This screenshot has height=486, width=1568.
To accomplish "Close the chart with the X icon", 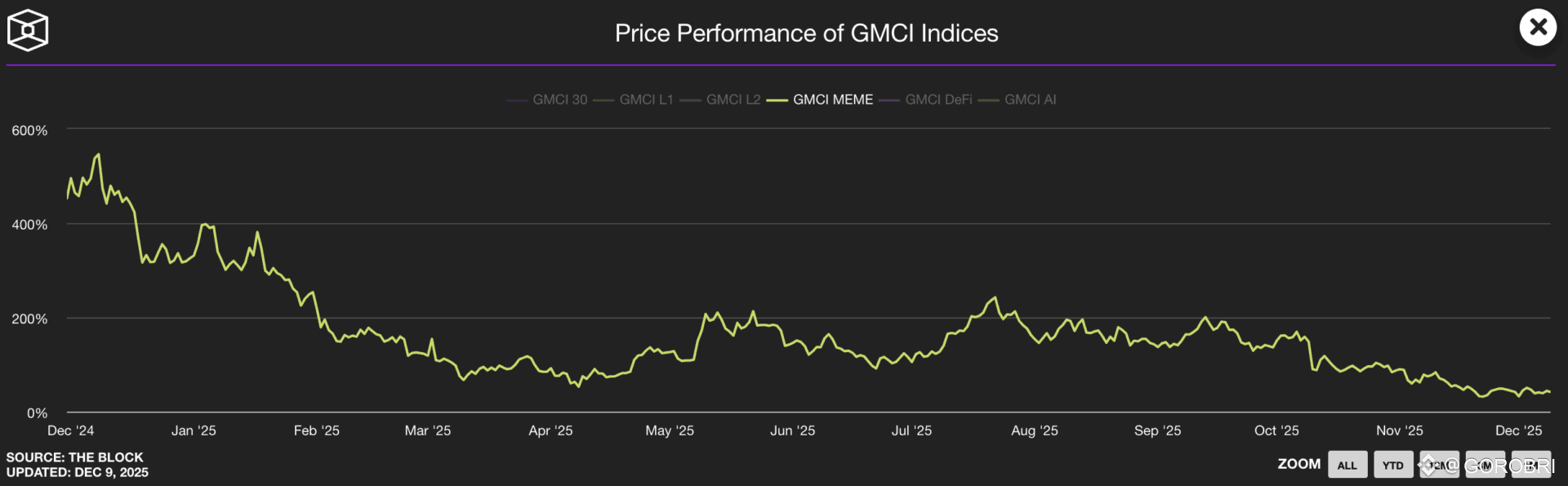I will pos(1538,28).
